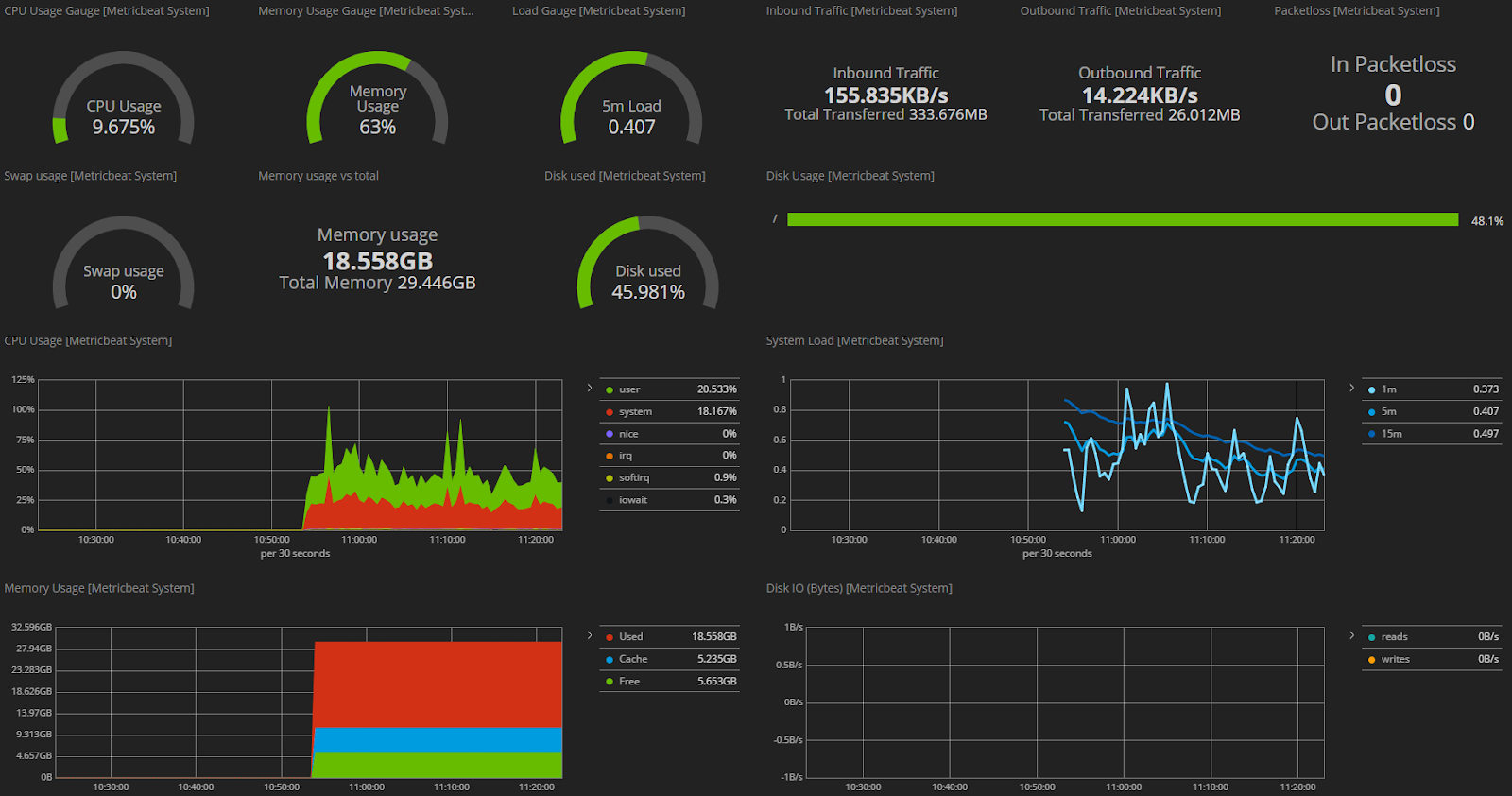Click the In Packetloss metric heading

1393,64
